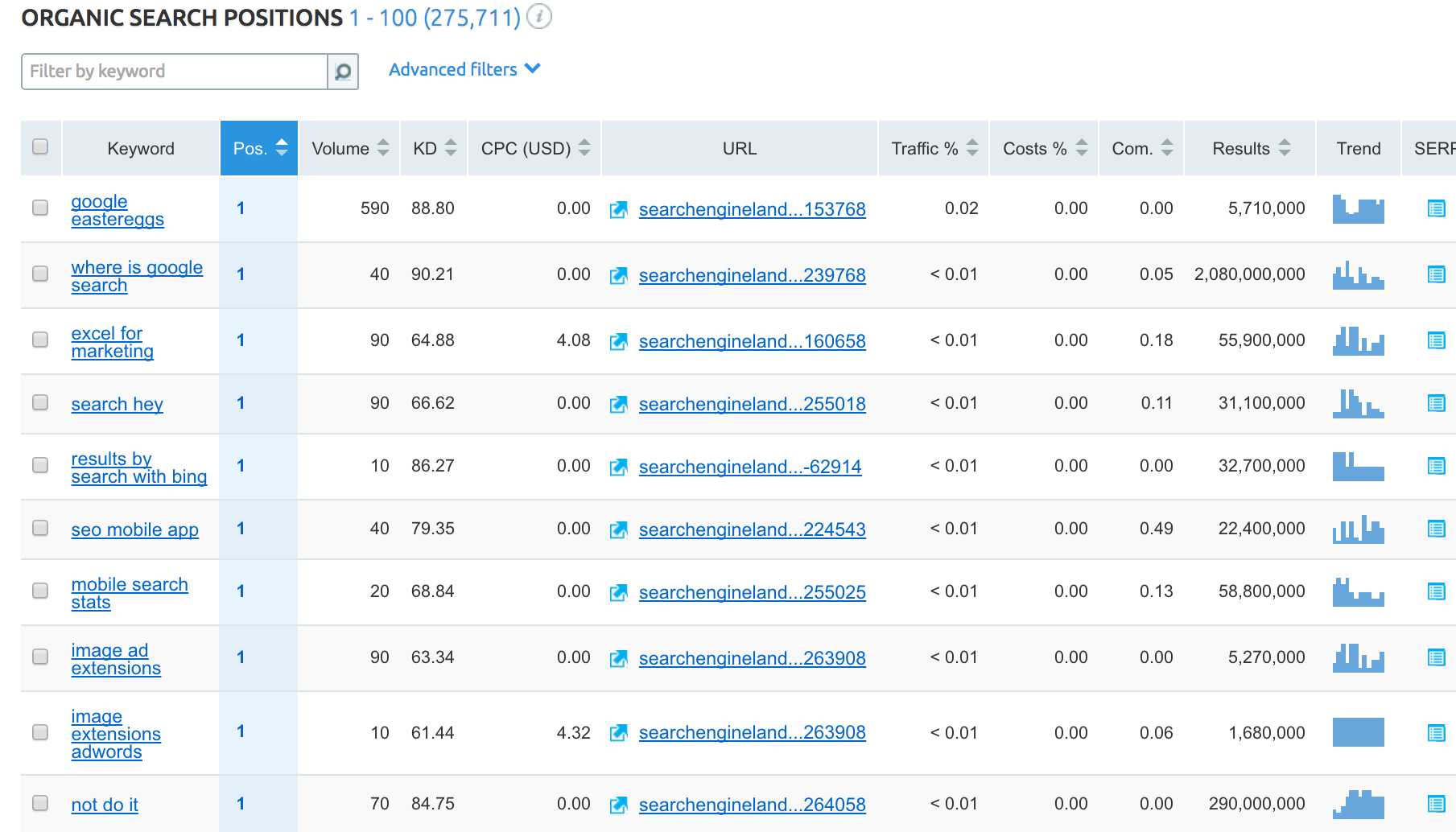The image size is (1456, 832).
Task: Check the image extensions adwords row checkbox
Action: (40, 732)
